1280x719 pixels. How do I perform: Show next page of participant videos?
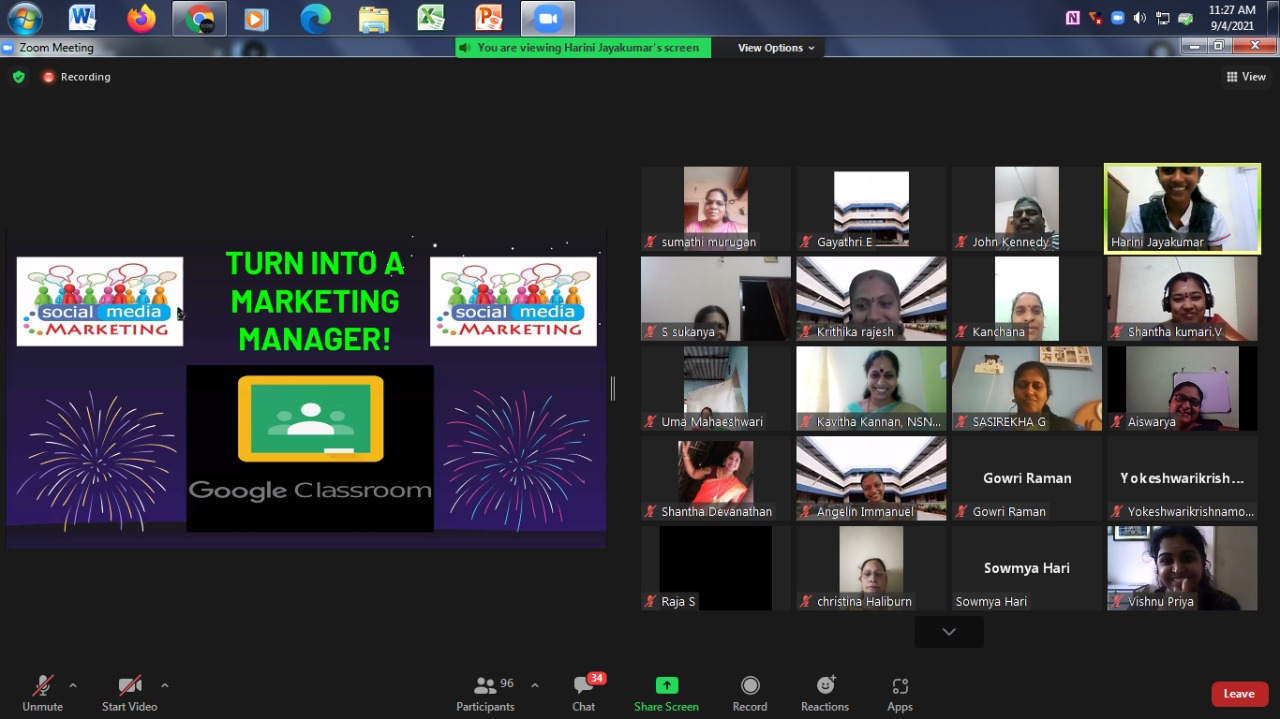click(949, 631)
